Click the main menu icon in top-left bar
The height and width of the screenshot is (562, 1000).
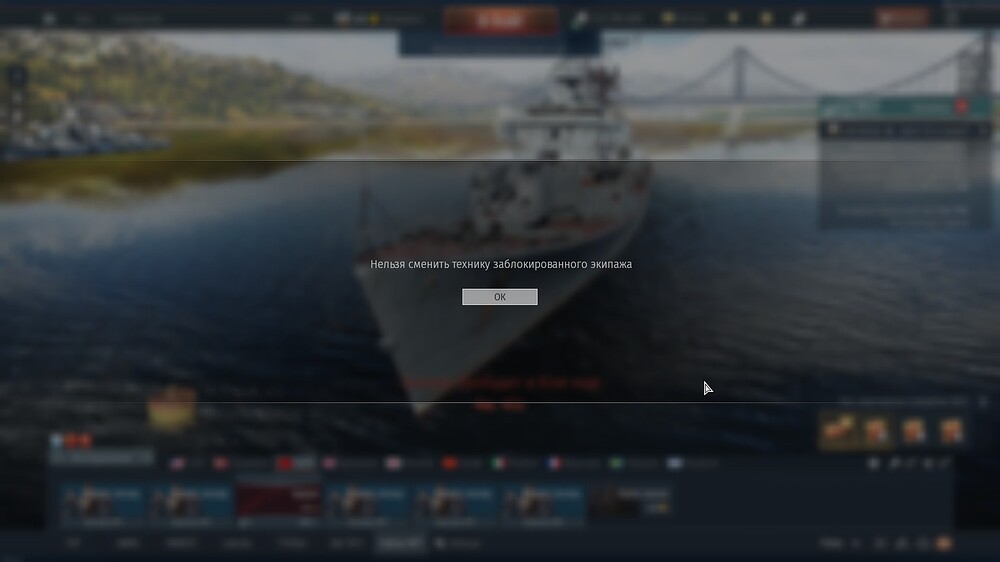tap(49, 18)
